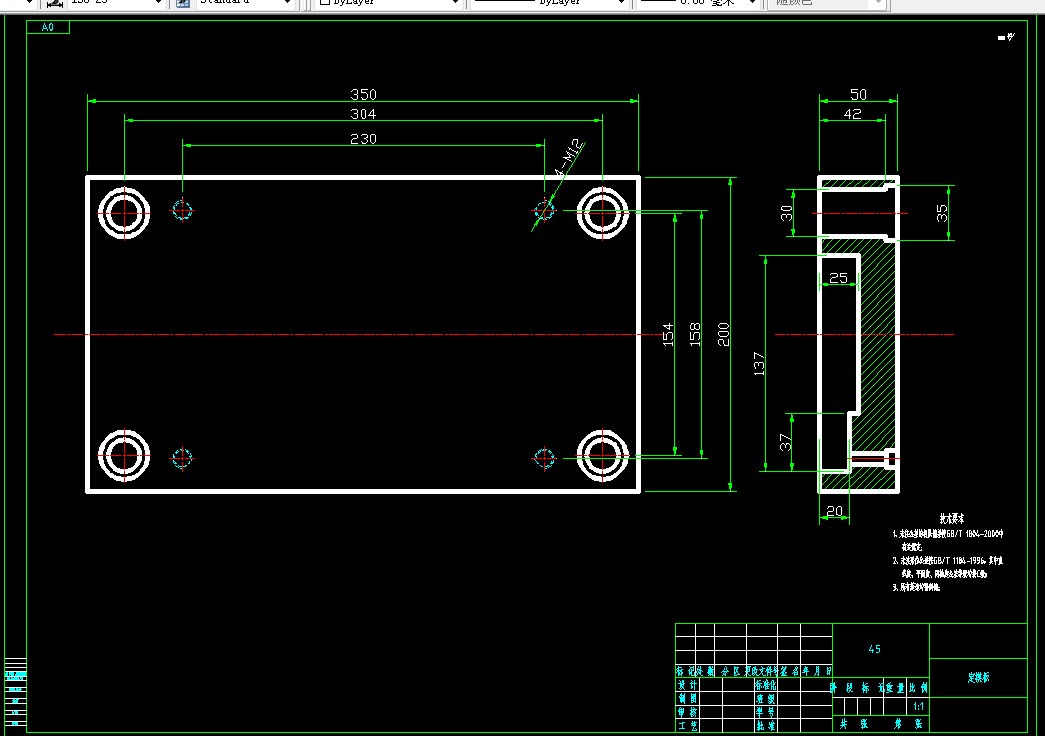Image resolution: width=1045 pixels, height=736 pixels.
Task: Select the 200 height dimension
Action: pos(723,334)
